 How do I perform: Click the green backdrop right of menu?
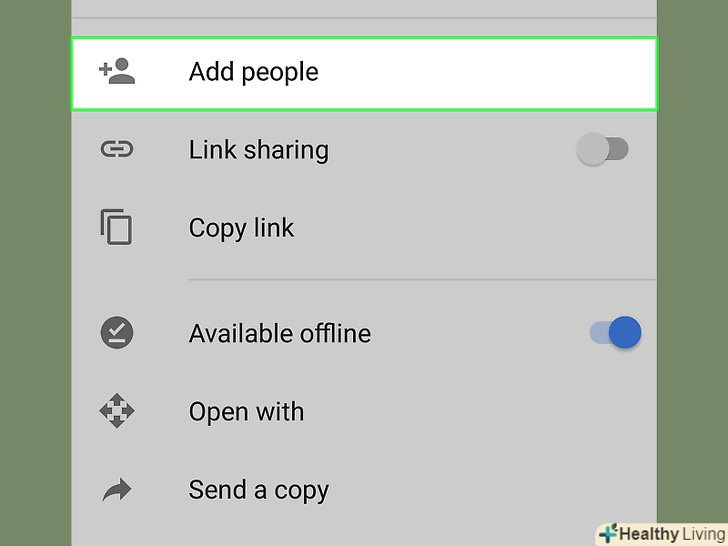tap(692, 260)
